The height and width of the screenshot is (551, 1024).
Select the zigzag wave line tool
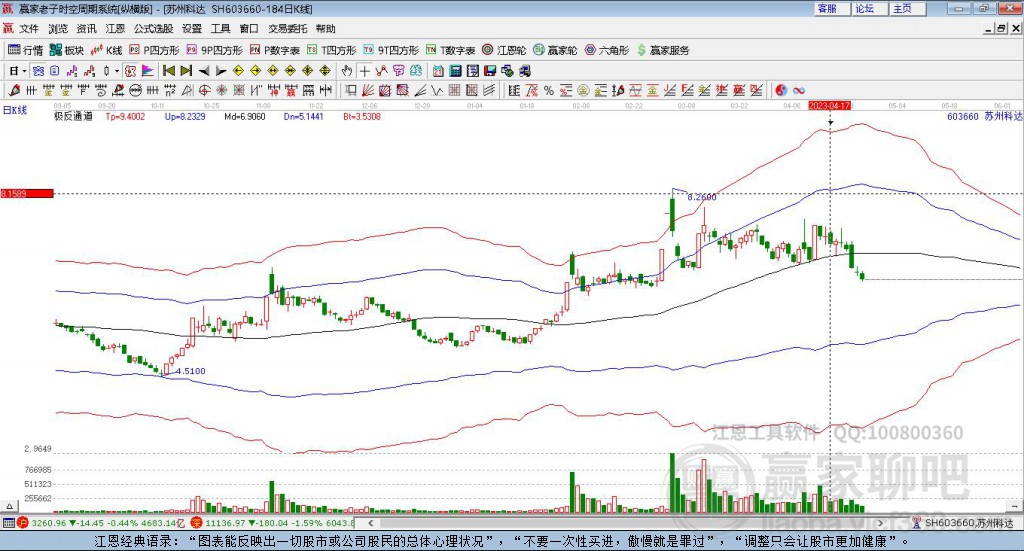(x=437, y=91)
